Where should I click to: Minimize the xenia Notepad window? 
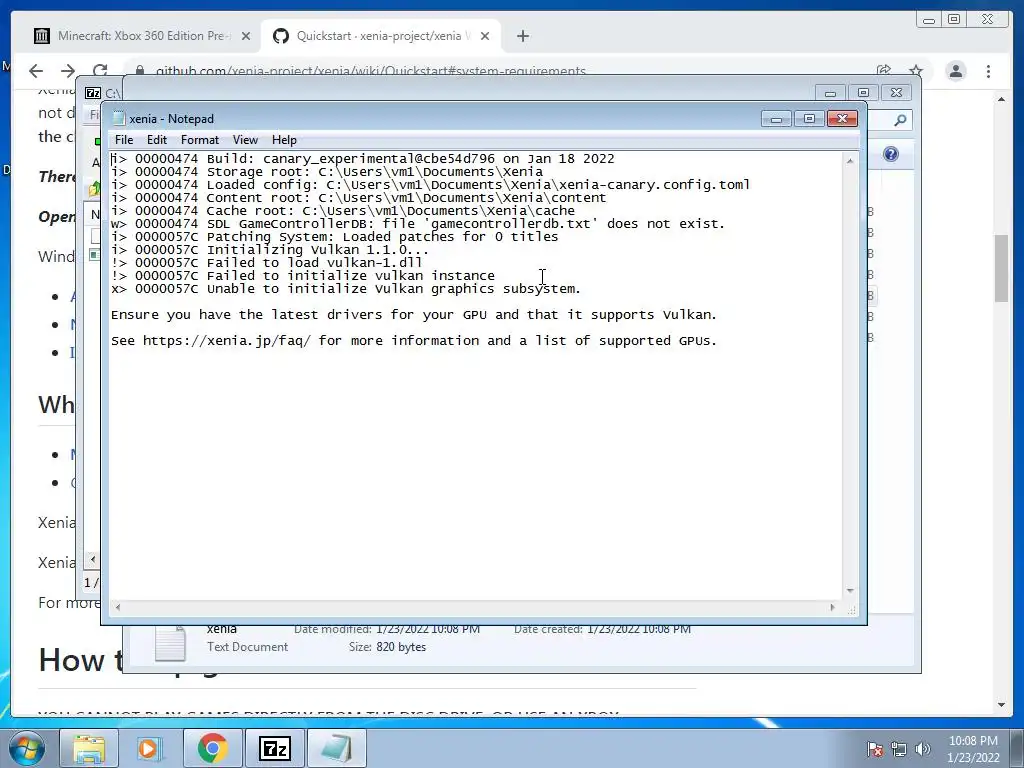click(x=776, y=119)
